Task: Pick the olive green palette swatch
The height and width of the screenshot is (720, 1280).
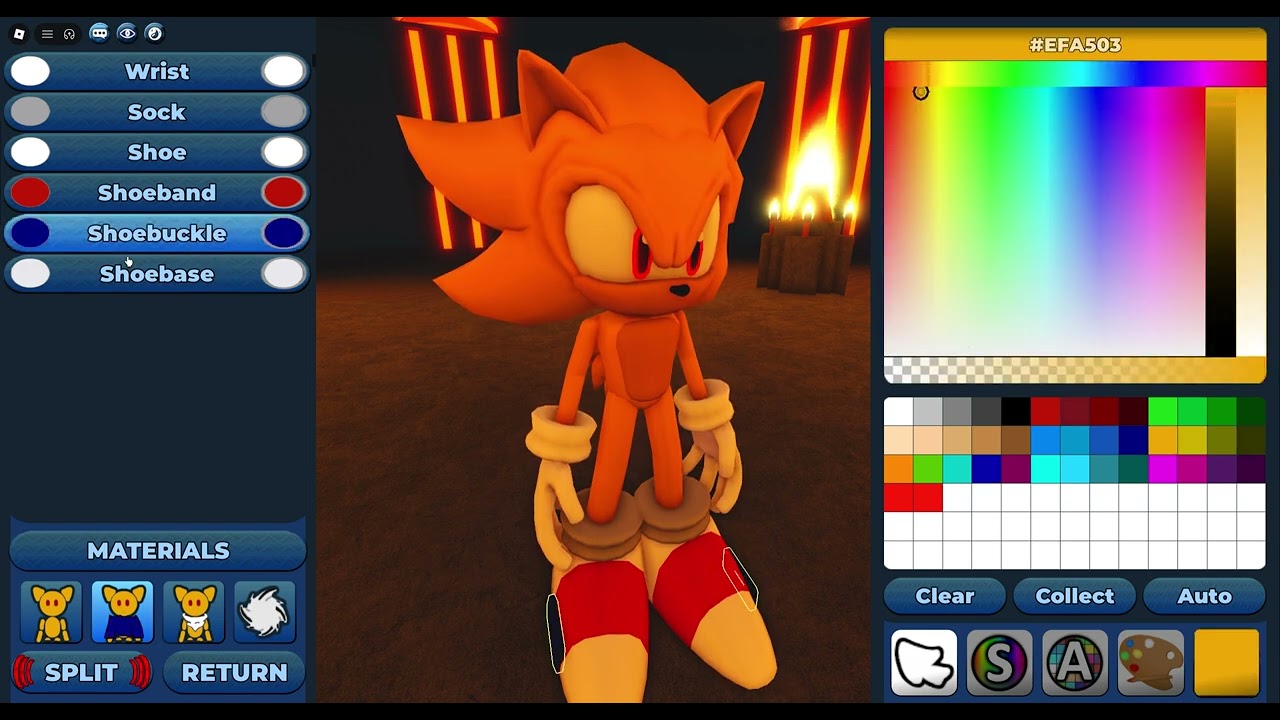Action: pos(1222,441)
